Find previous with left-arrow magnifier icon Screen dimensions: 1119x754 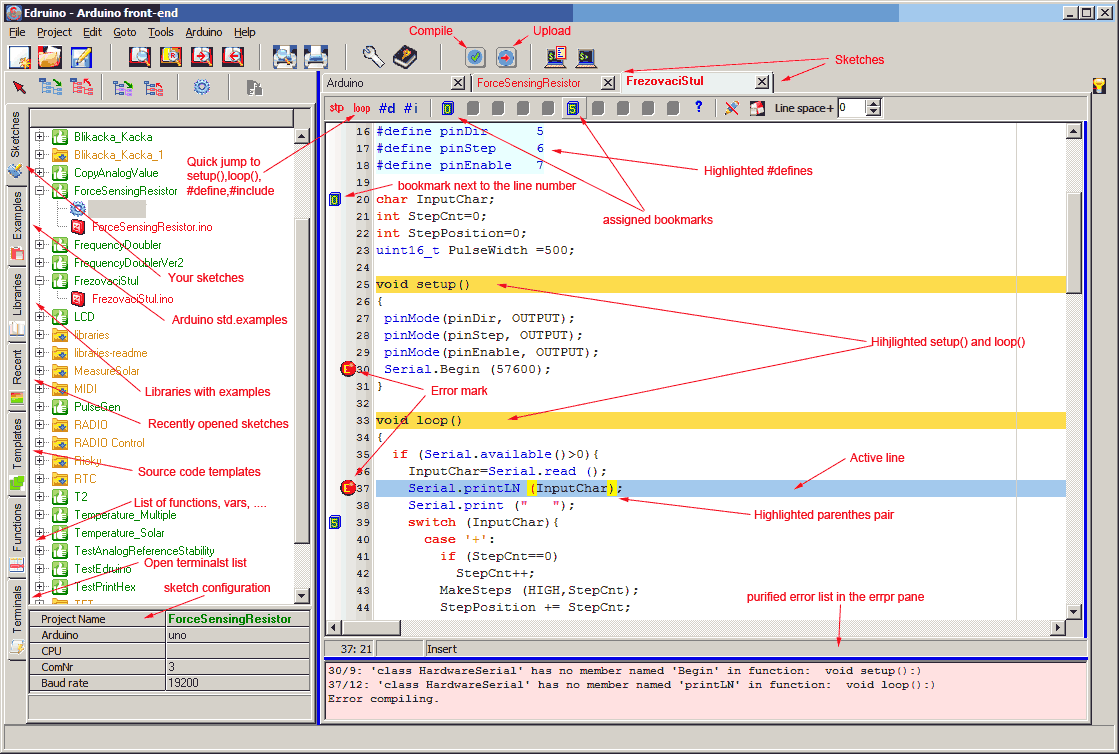[x=233, y=57]
